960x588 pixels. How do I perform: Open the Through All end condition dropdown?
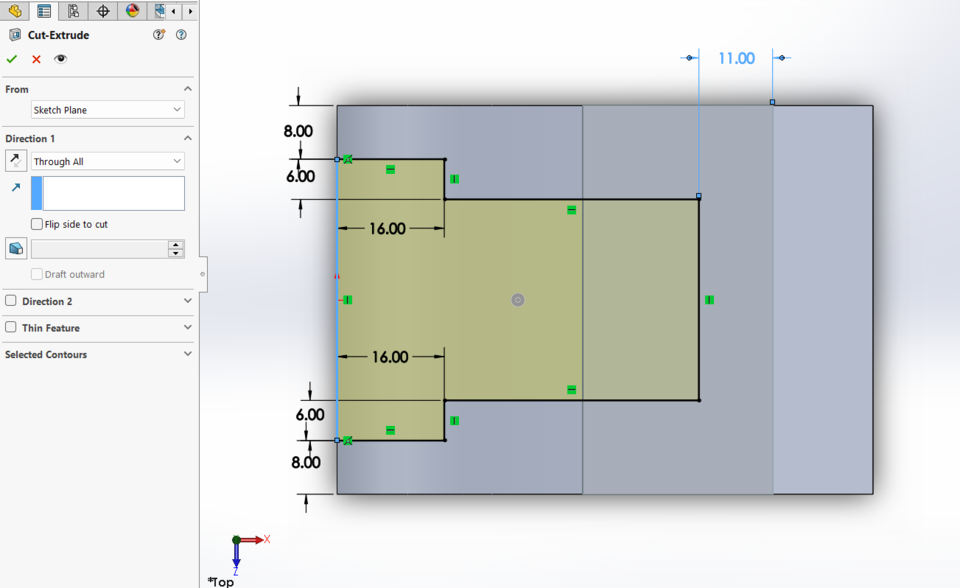pyautogui.click(x=176, y=161)
